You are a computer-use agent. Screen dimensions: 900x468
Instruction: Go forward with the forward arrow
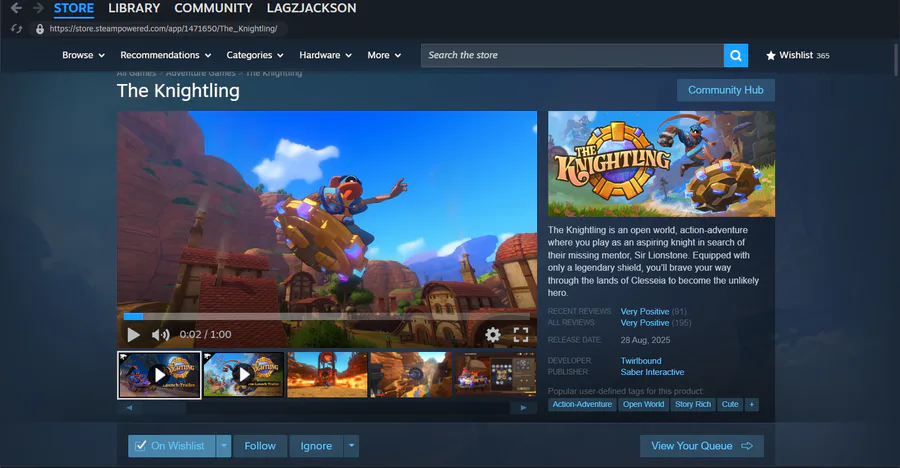click(x=38, y=8)
